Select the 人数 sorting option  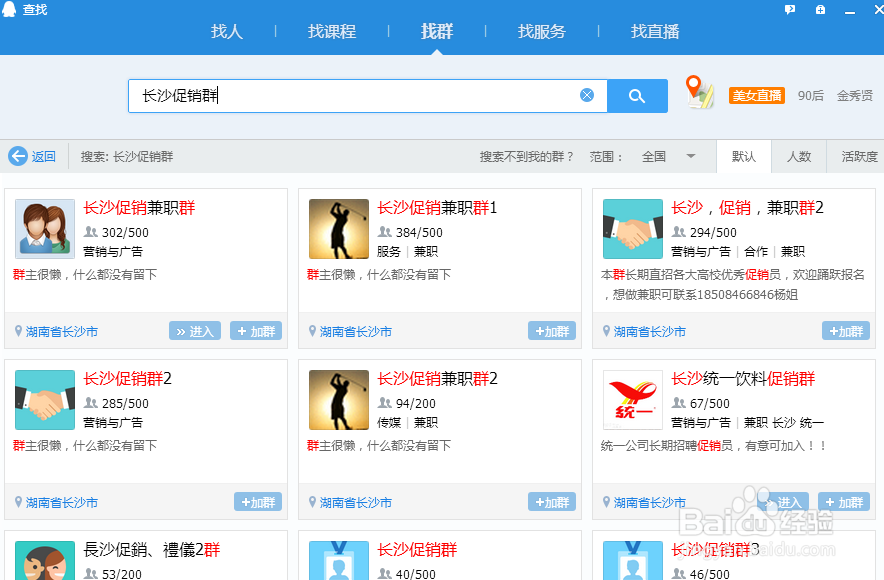[799, 157]
